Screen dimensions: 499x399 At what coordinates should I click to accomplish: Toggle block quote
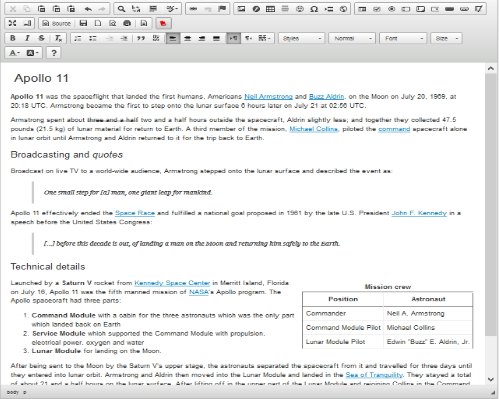click(141, 38)
